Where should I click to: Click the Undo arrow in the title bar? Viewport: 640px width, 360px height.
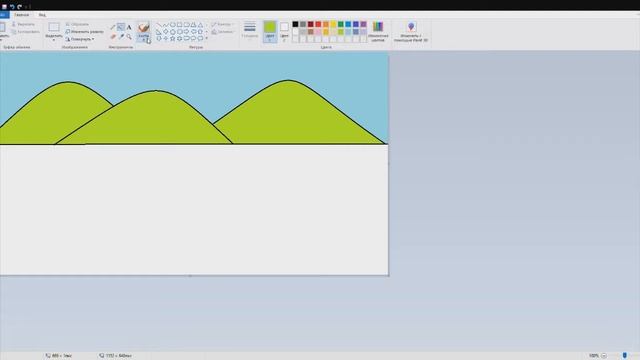12,7
